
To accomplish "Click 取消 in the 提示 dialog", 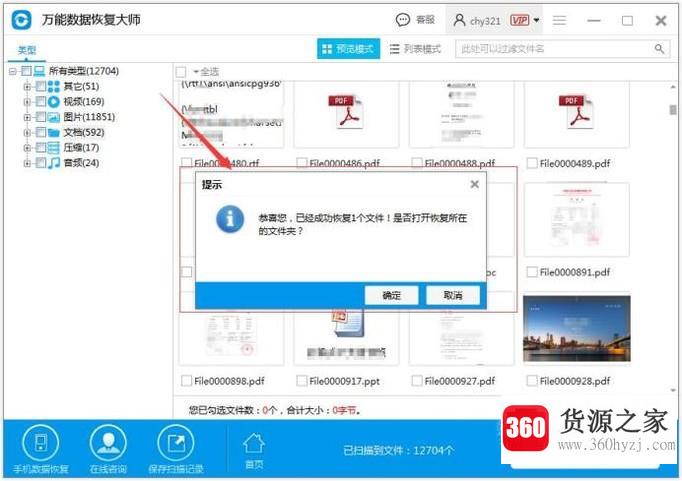I will click(x=453, y=295).
